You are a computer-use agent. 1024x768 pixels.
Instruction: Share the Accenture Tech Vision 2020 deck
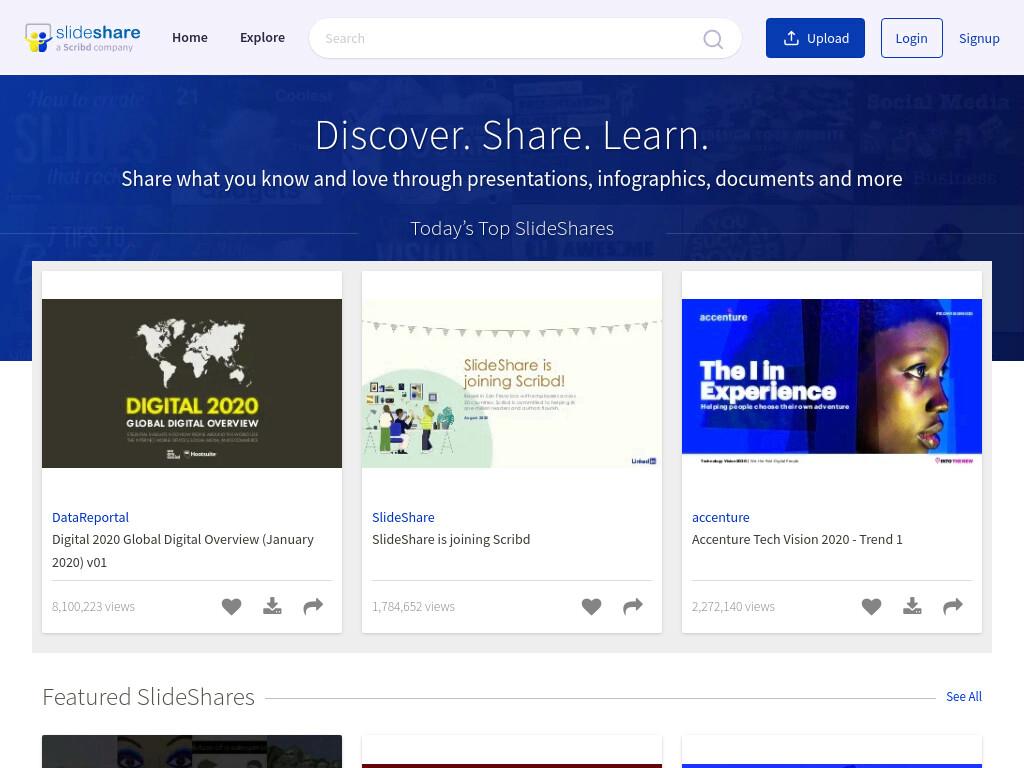point(953,607)
